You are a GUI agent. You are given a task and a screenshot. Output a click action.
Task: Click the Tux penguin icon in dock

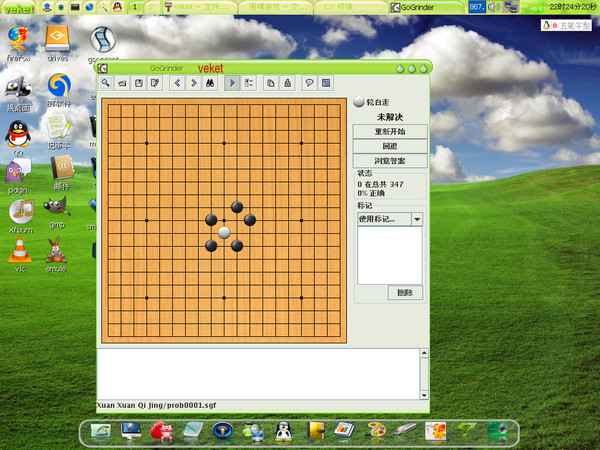coord(284,432)
